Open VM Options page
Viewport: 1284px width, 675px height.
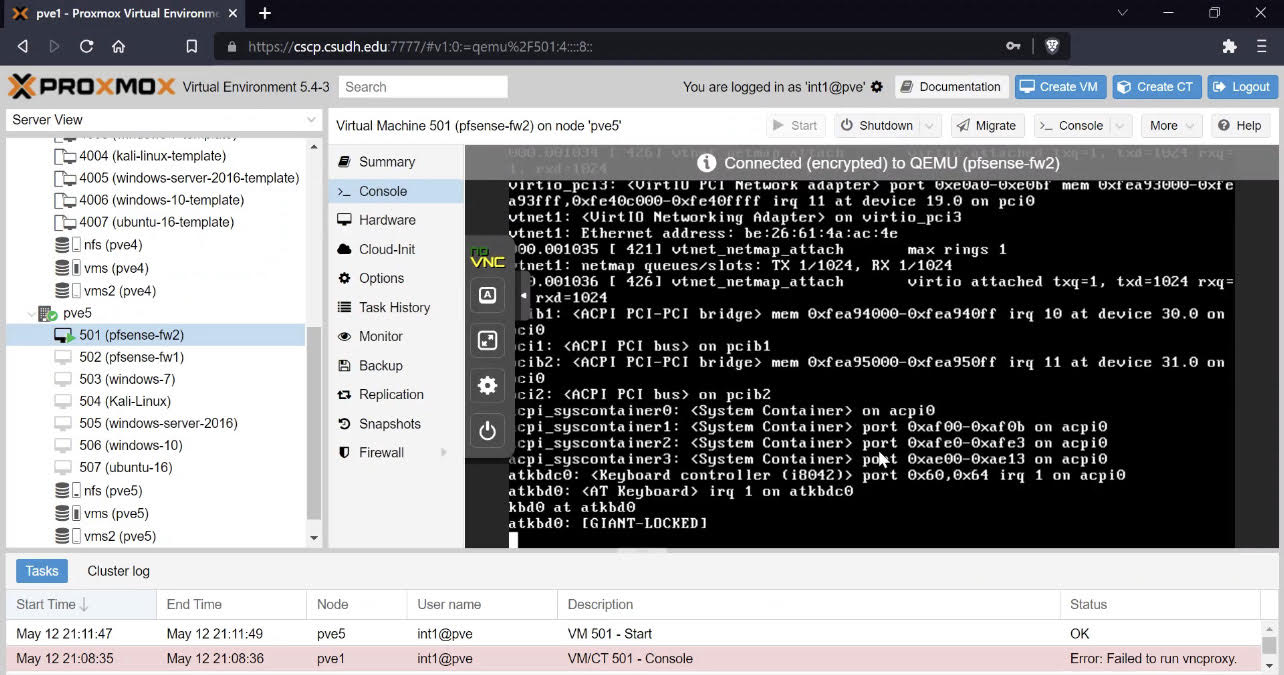tap(396, 278)
